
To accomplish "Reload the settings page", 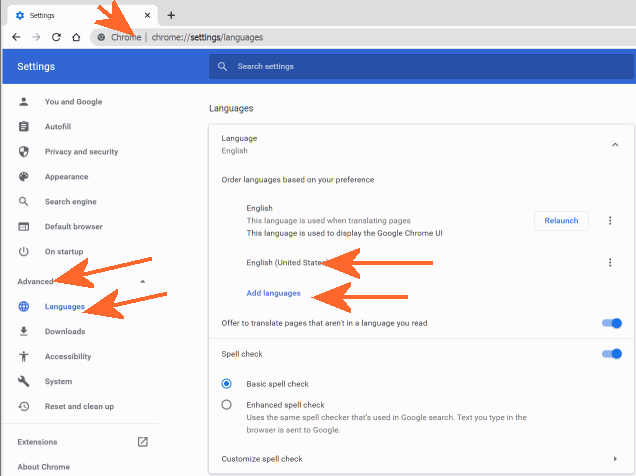I will (x=56, y=37).
